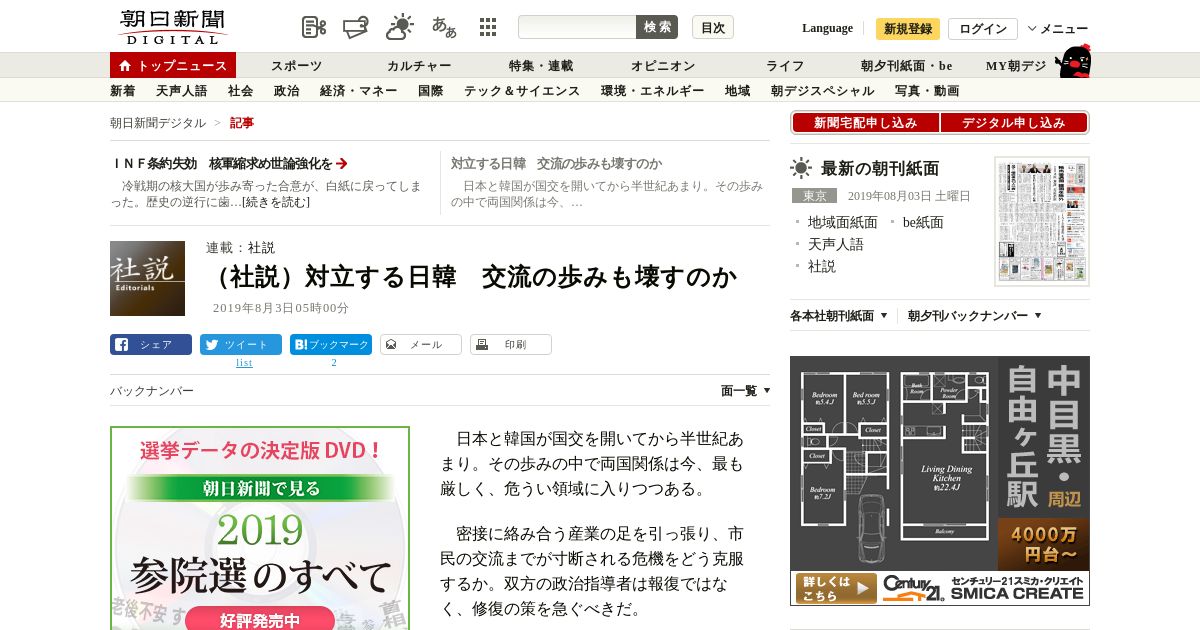Open the 対立する日韓 teaser headline

coord(556,163)
